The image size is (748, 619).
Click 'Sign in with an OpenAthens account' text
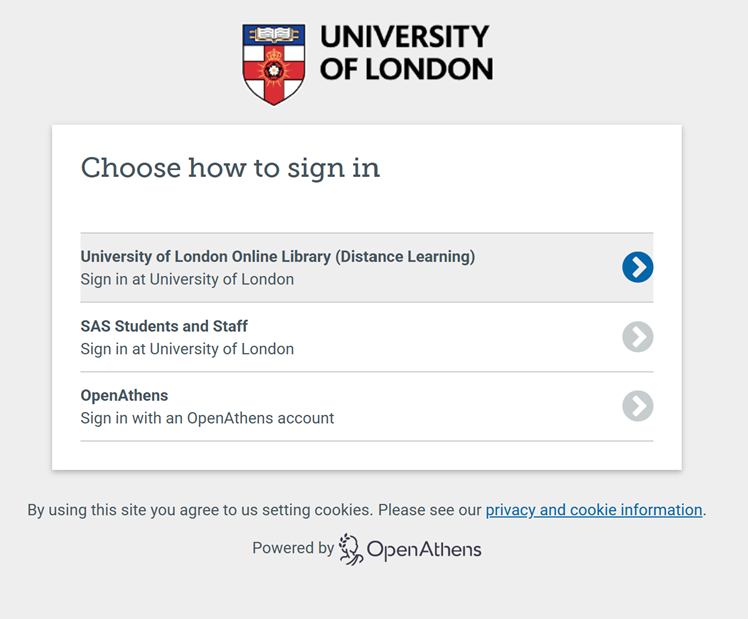point(207,418)
